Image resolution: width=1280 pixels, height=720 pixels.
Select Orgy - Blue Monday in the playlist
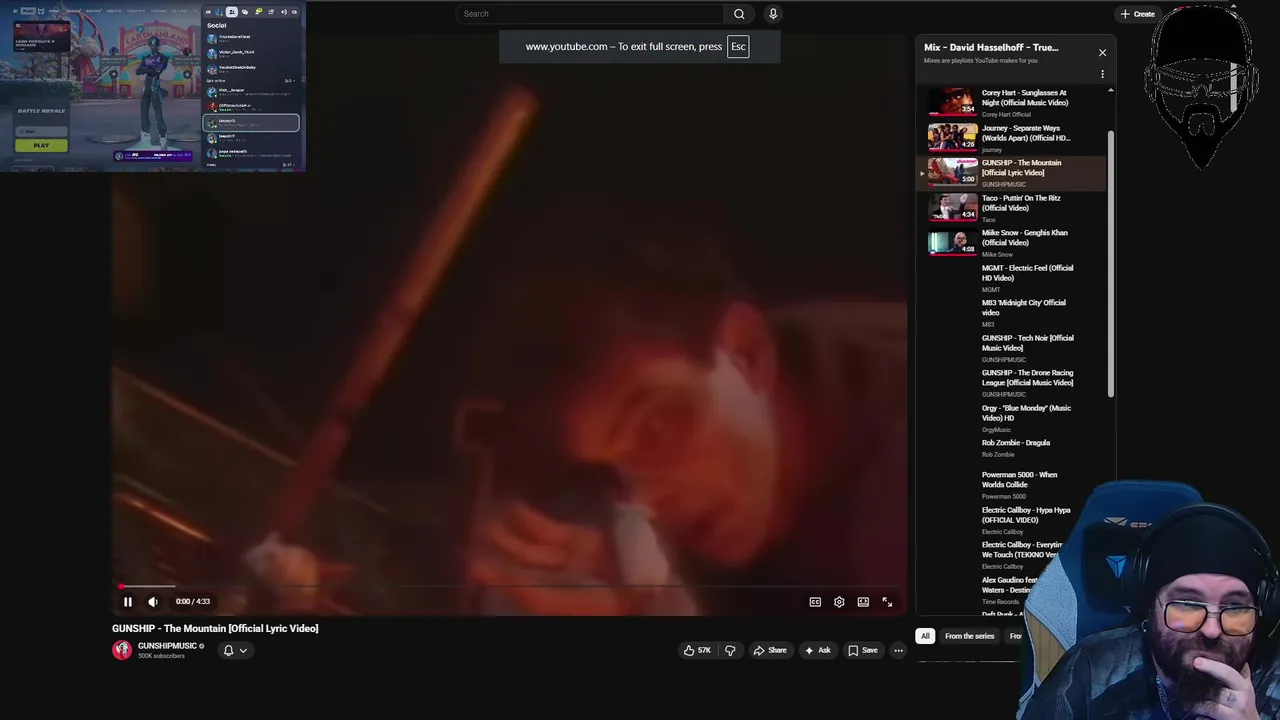click(x=1012, y=417)
